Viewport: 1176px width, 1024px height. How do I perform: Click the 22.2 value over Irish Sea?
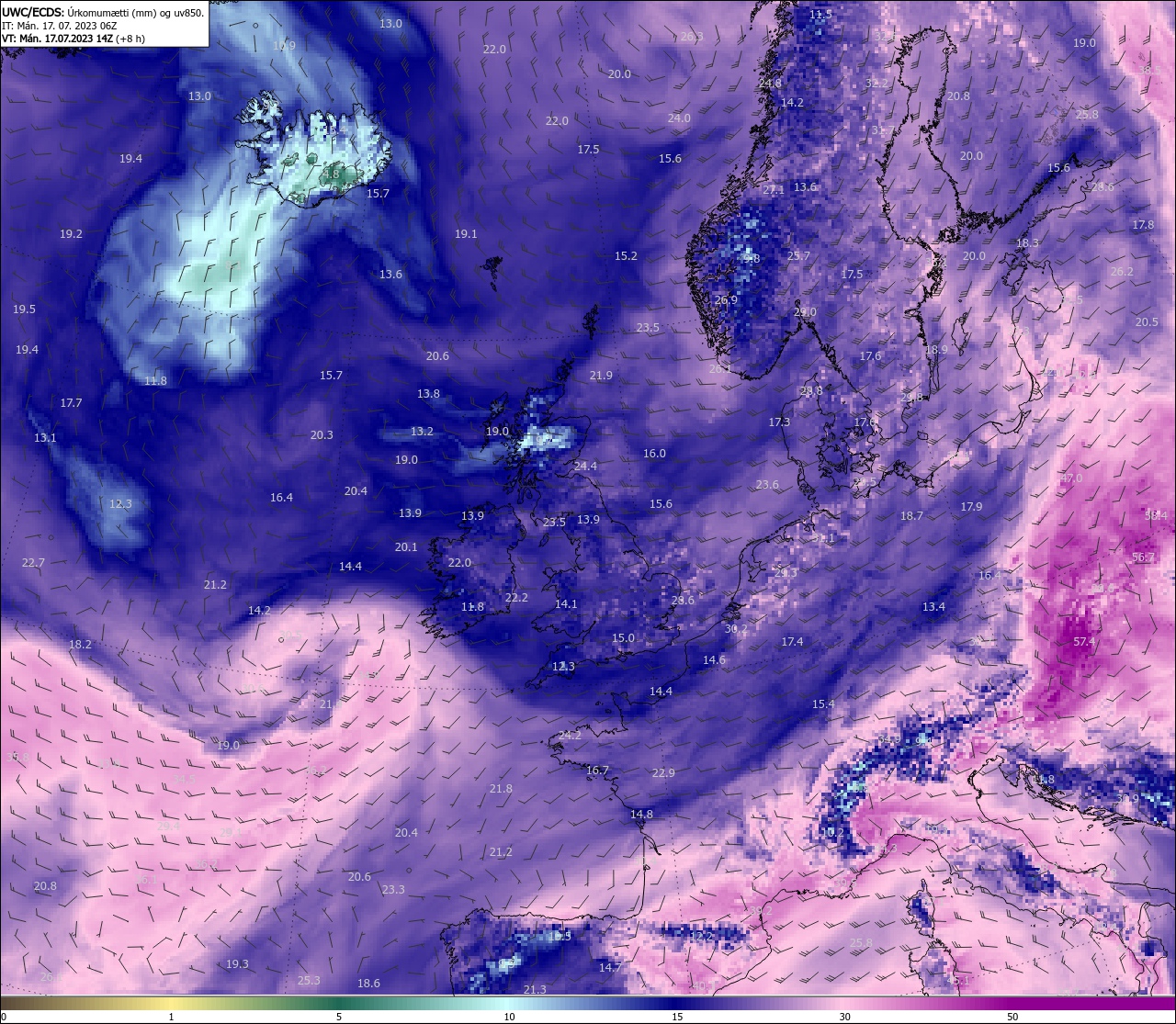click(516, 598)
